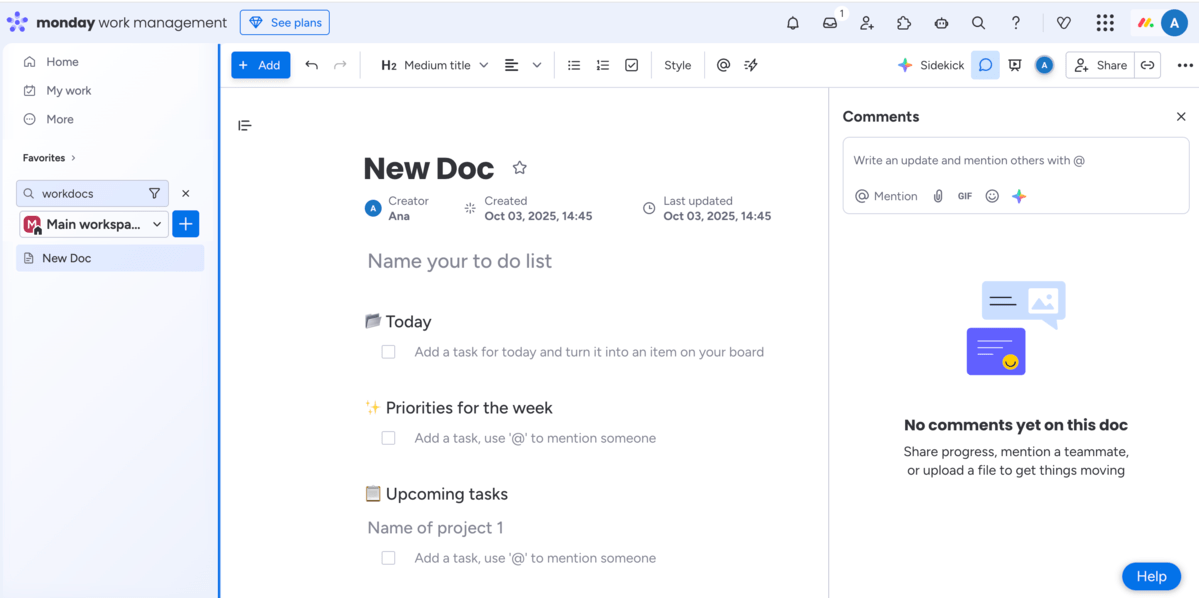Check the task checkbox under Today
Image resolution: width=1199 pixels, height=598 pixels.
pyautogui.click(x=388, y=351)
